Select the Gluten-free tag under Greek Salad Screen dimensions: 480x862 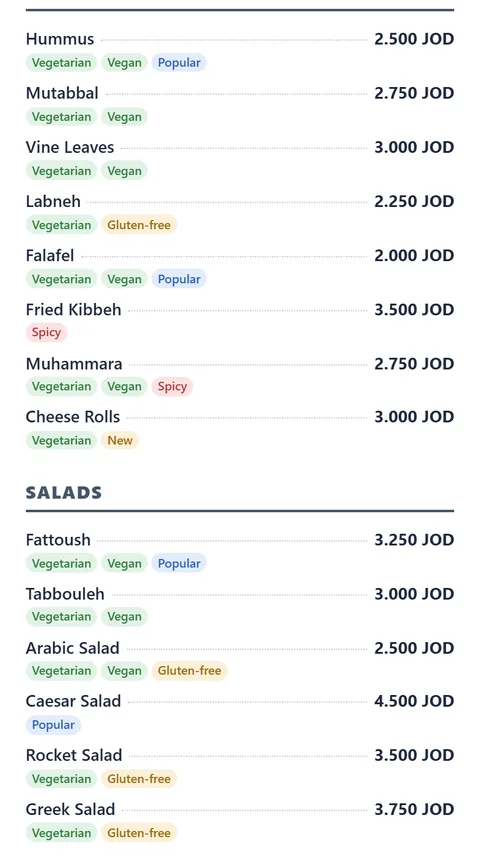[x=139, y=833]
